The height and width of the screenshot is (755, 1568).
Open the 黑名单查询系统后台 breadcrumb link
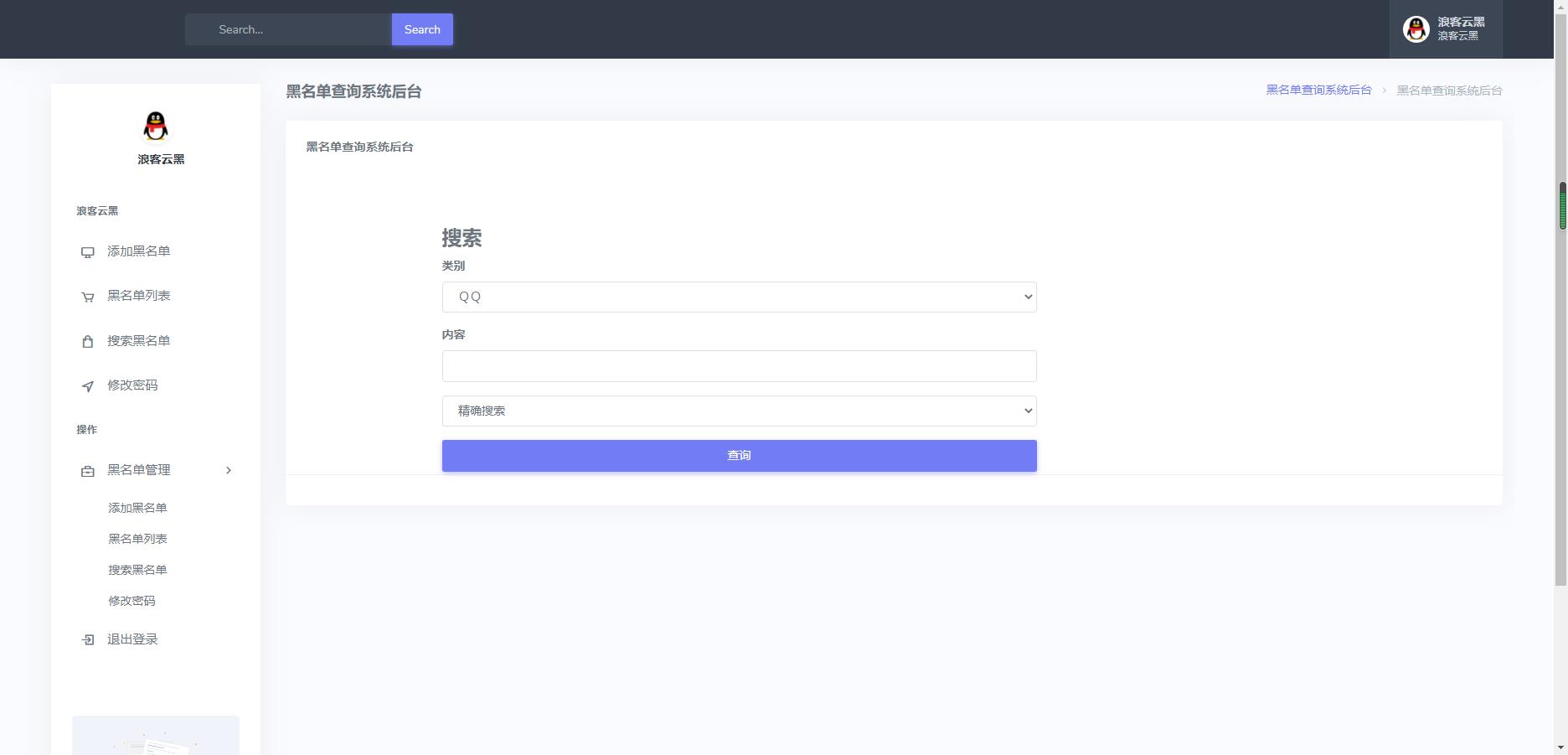[1318, 90]
